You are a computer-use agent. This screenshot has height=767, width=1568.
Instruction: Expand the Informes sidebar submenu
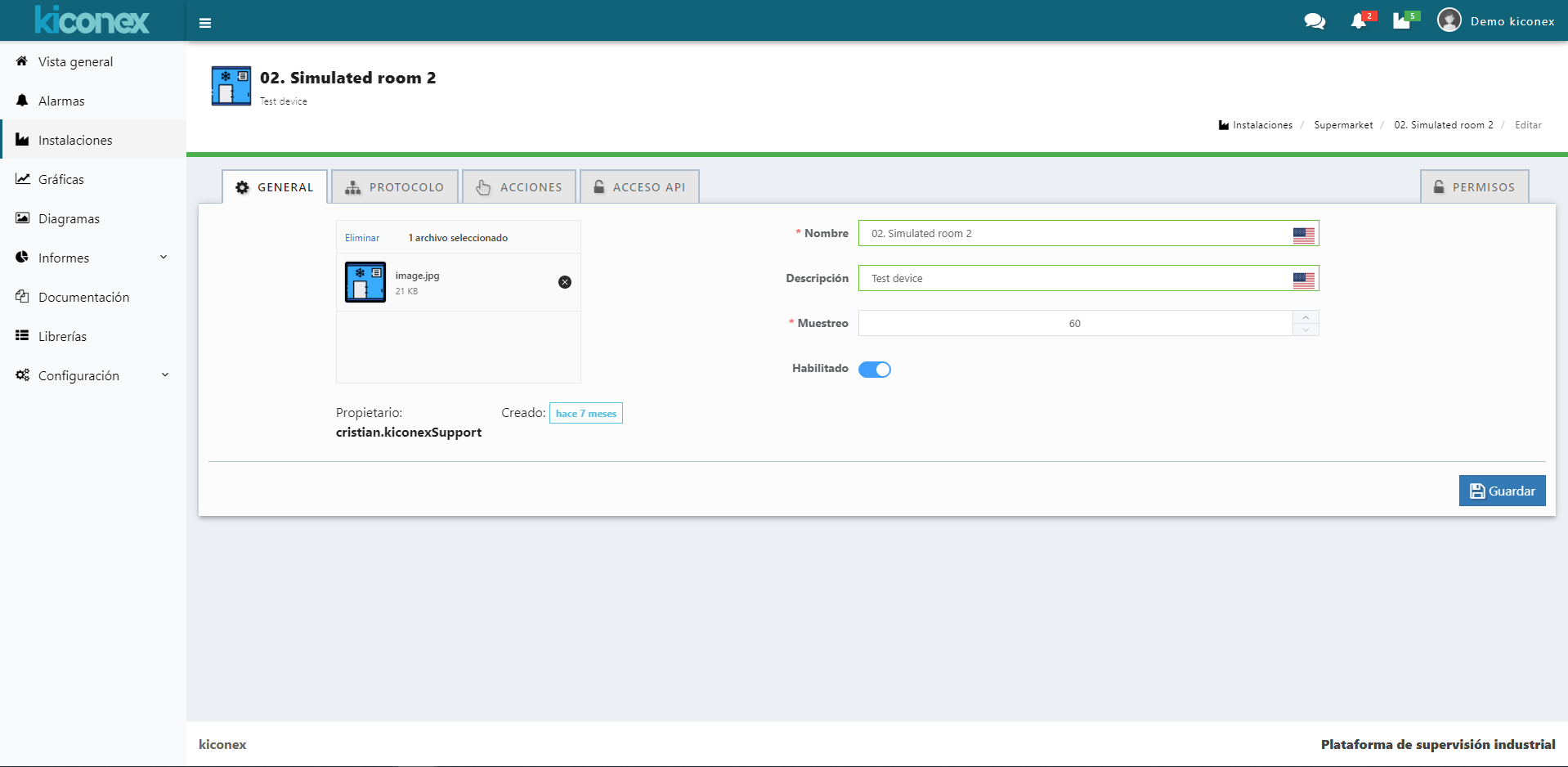(x=164, y=258)
